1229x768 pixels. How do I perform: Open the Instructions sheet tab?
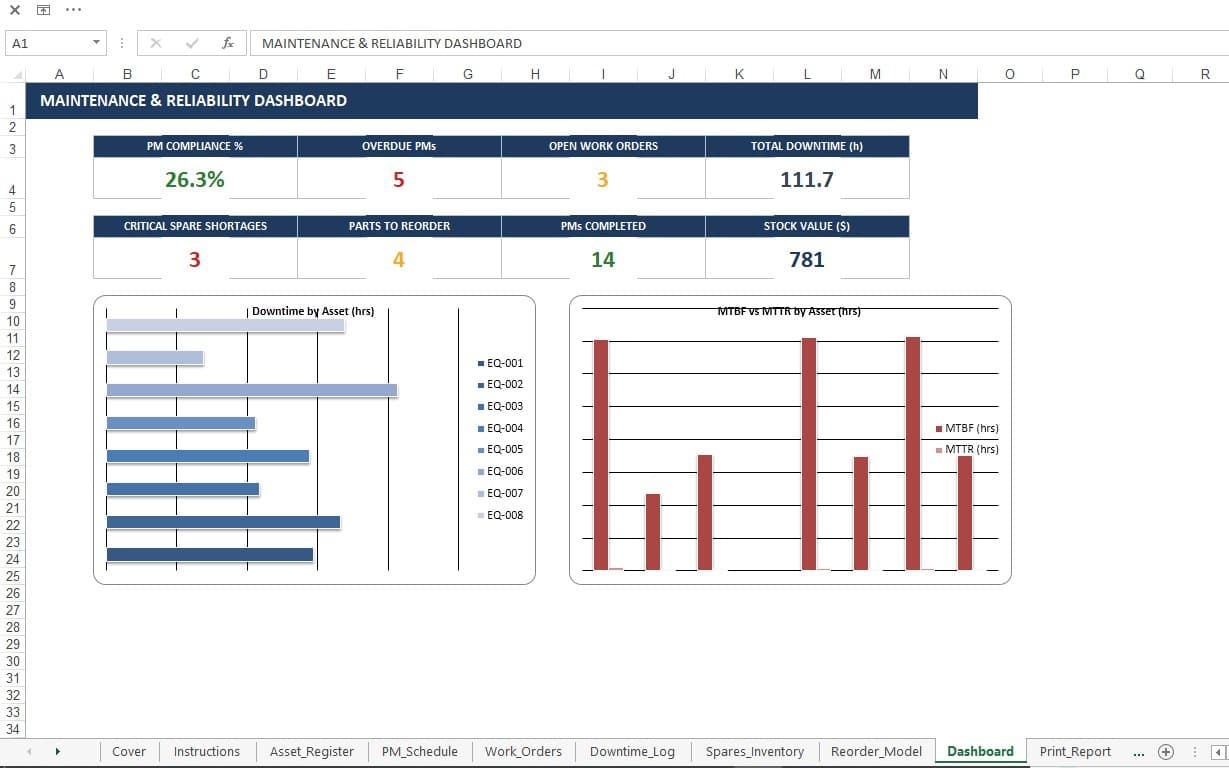(207, 752)
